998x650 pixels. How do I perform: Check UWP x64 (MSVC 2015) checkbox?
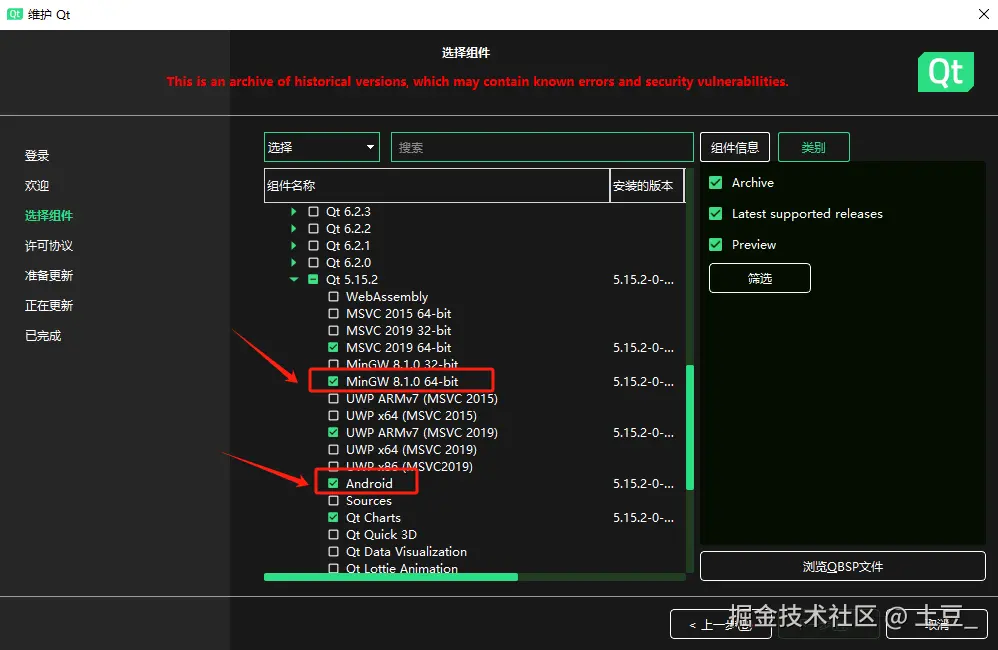(x=333, y=416)
